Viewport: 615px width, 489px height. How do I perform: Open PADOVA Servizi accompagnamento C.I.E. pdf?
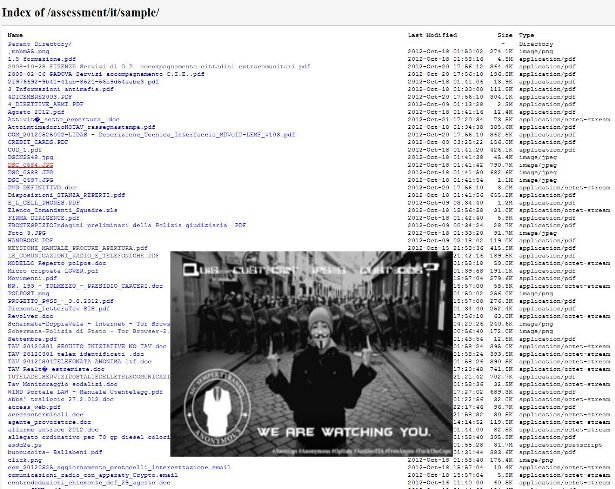[106, 74]
